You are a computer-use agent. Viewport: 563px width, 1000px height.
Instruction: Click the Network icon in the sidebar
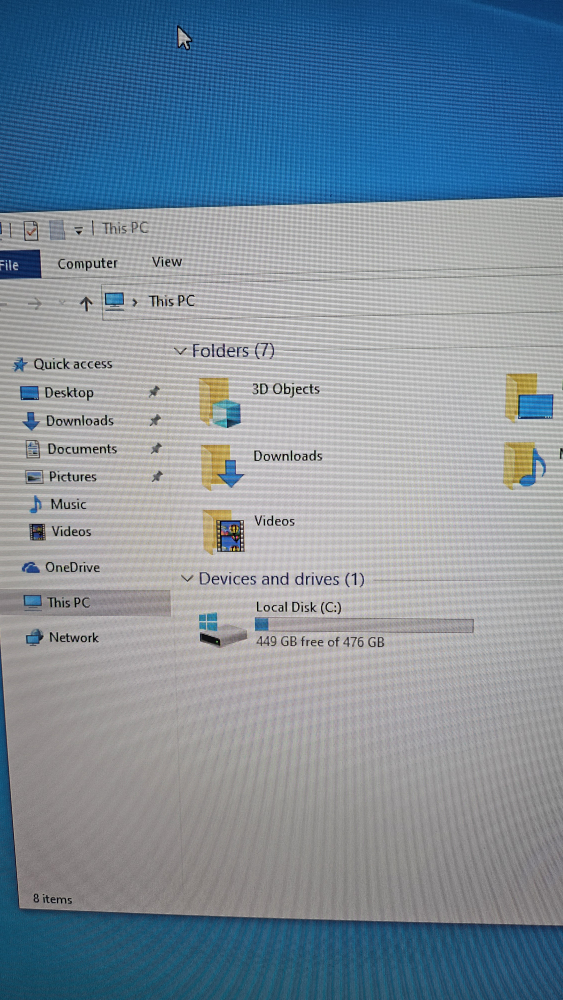click(x=34, y=638)
